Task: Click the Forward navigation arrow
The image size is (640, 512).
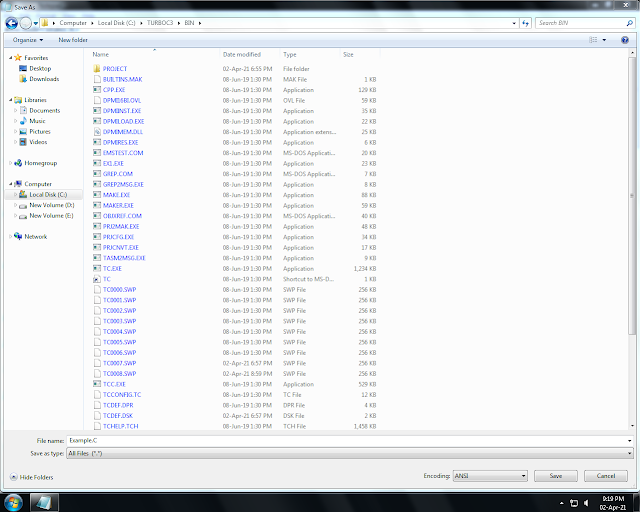Action: (26, 23)
